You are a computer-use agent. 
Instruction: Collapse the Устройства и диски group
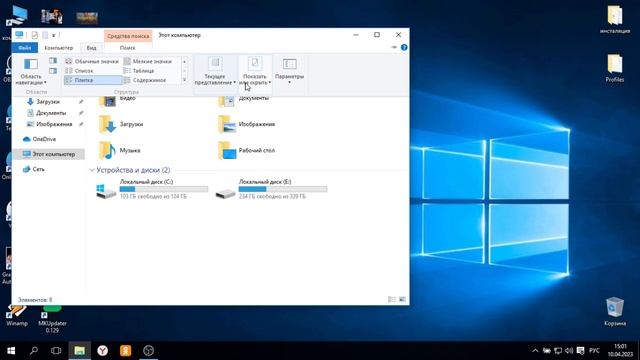coord(92,170)
